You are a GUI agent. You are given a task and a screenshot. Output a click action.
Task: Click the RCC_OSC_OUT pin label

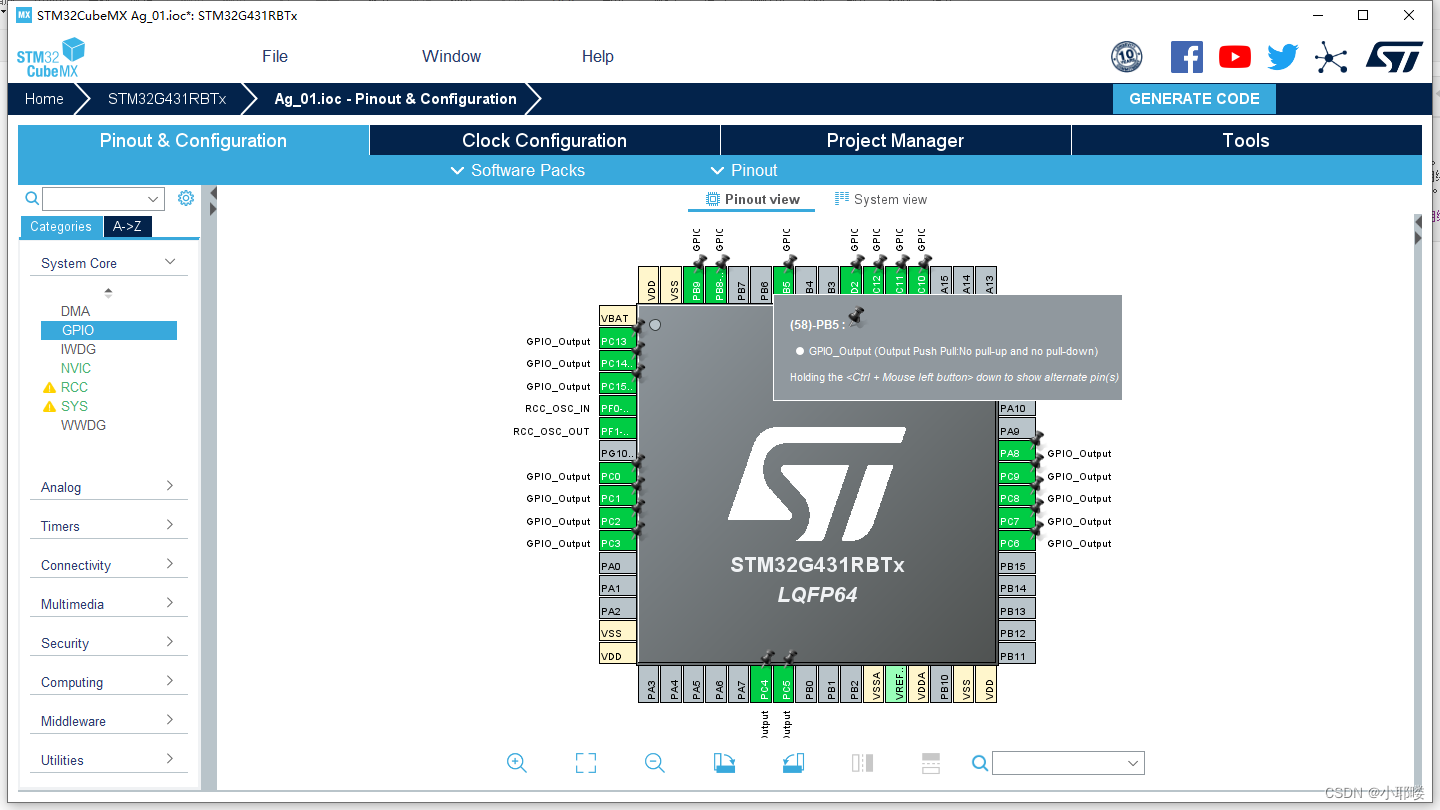(x=551, y=431)
